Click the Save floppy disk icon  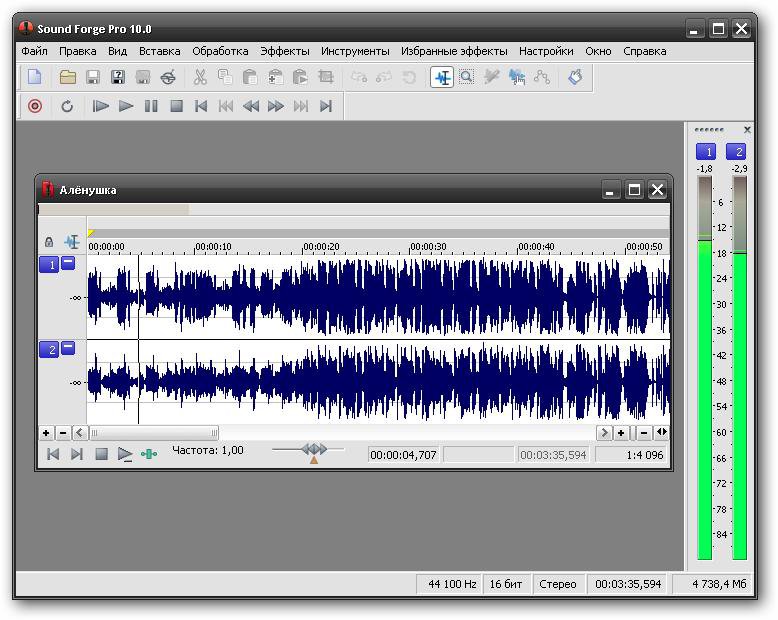point(93,77)
